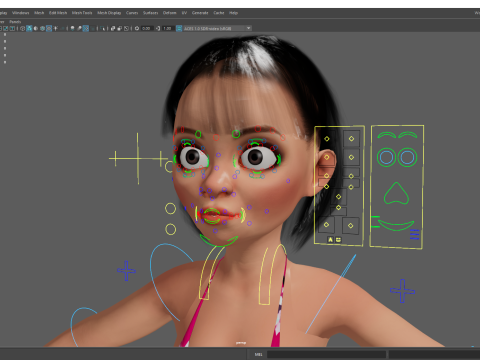The width and height of the screenshot is (480, 360).
Task: Select green jaw curve under the chin
Action: pyautogui.click(x=219, y=241)
